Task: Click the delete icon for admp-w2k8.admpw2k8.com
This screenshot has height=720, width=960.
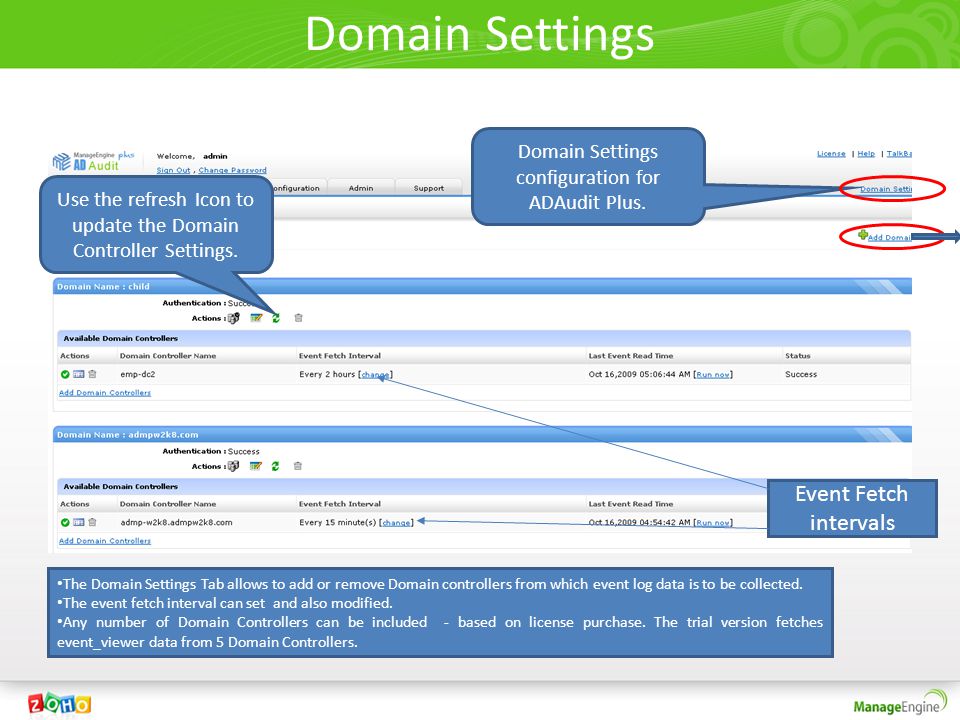Action: 92,522
